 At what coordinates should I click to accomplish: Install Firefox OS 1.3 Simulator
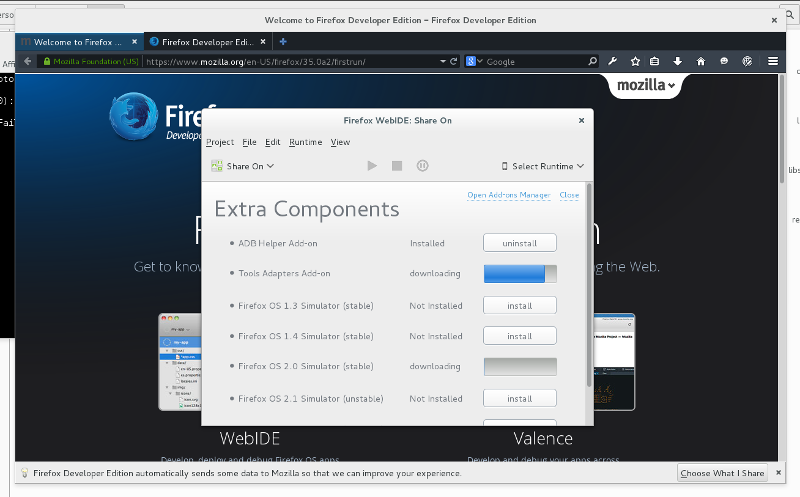click(x=520, y=305)
